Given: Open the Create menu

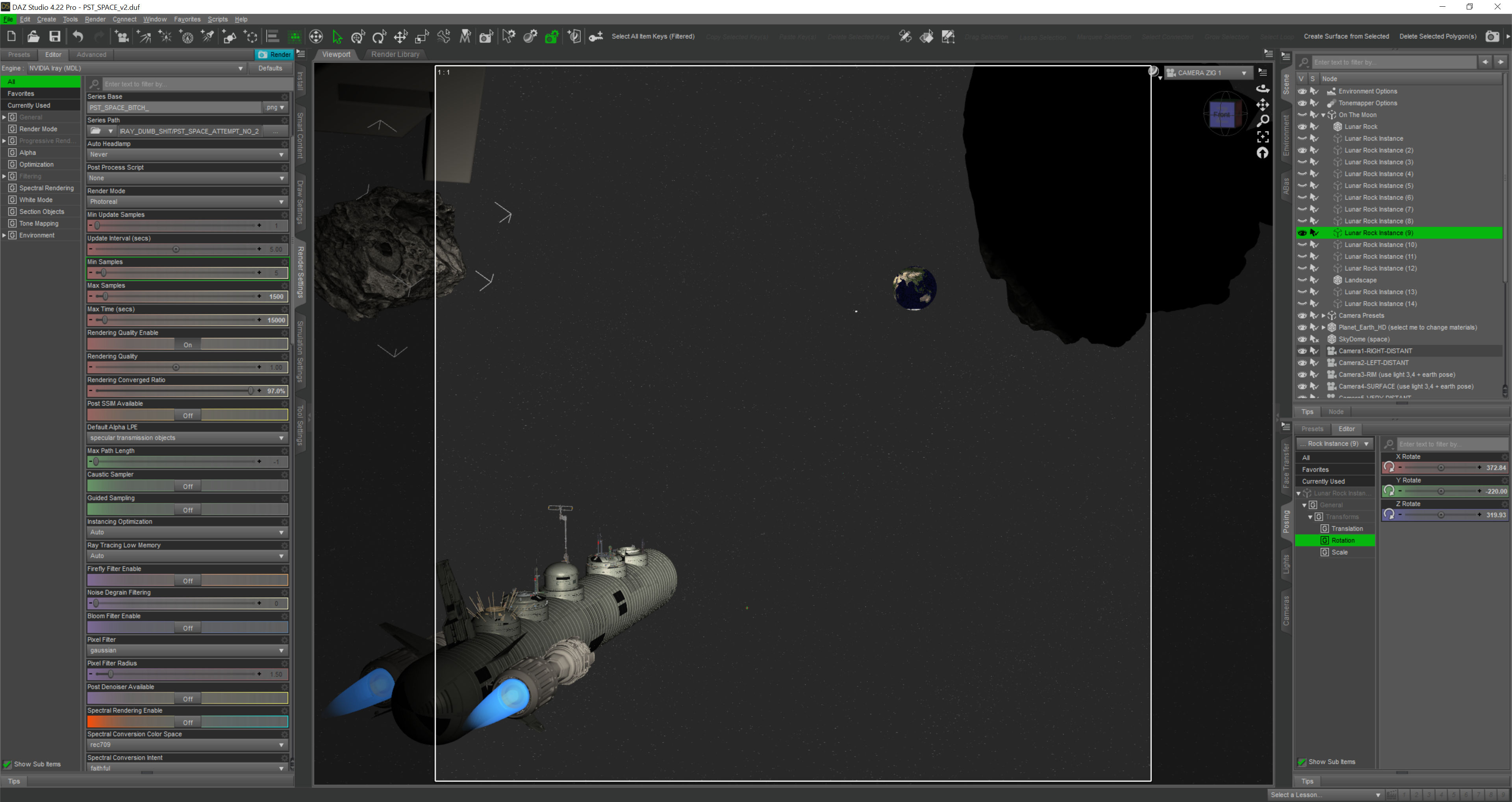Looking at the screenshot, I should [x=46, y=19].
